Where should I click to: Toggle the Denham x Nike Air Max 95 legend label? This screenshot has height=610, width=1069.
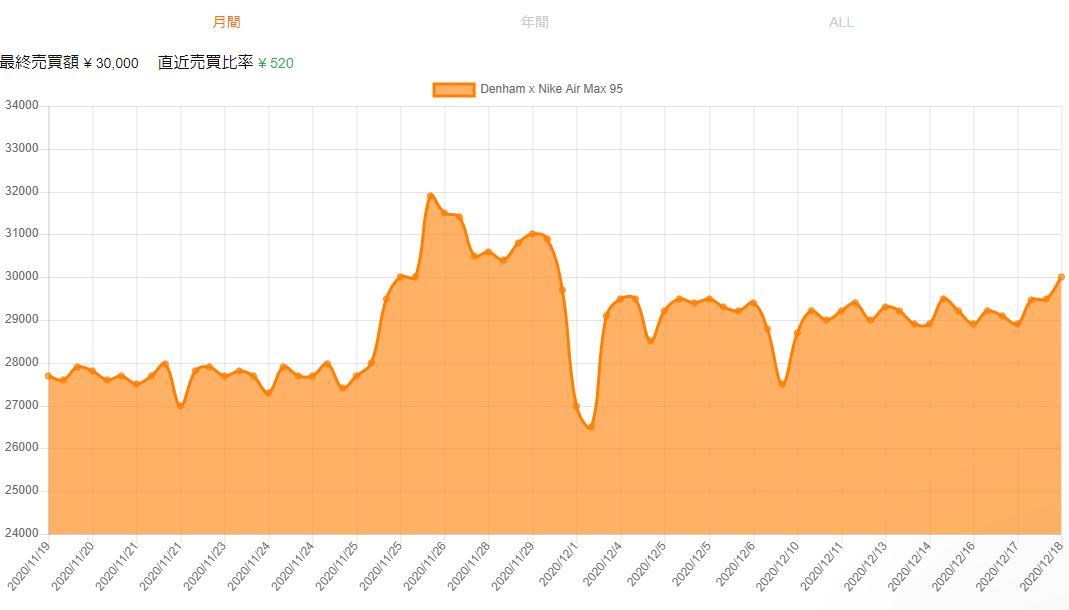click(x=551, y=89)
